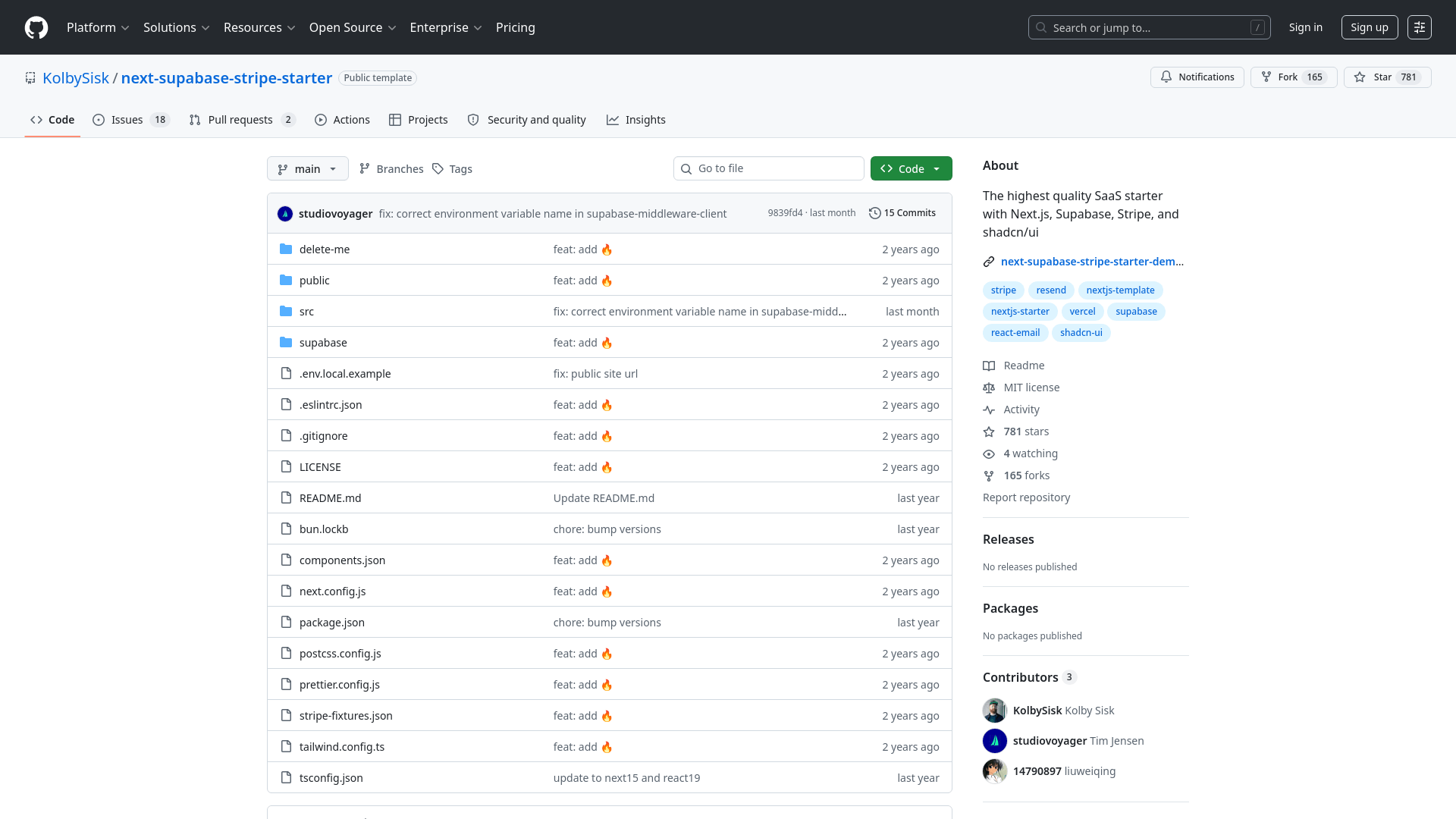Select the shadcn-ui topic tag

click(x=1081, y=333)
